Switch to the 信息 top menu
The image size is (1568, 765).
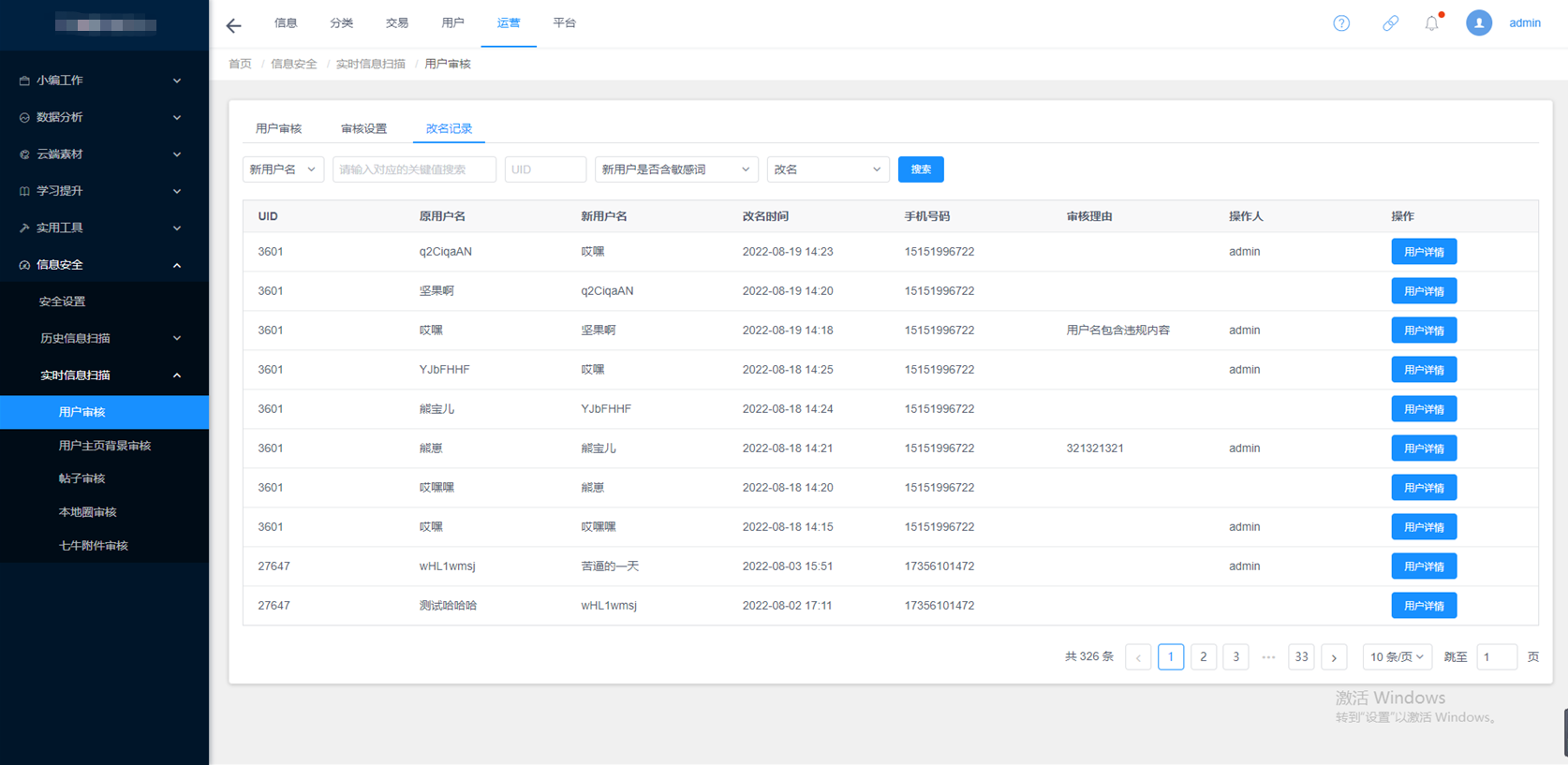tap(286, 23)
